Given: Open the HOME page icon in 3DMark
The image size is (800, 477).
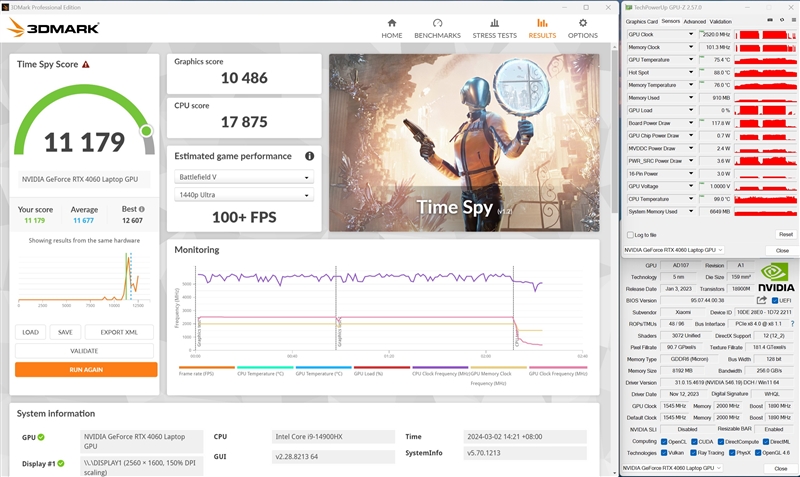Looking at the screenshot, I should tap(392, 22).
